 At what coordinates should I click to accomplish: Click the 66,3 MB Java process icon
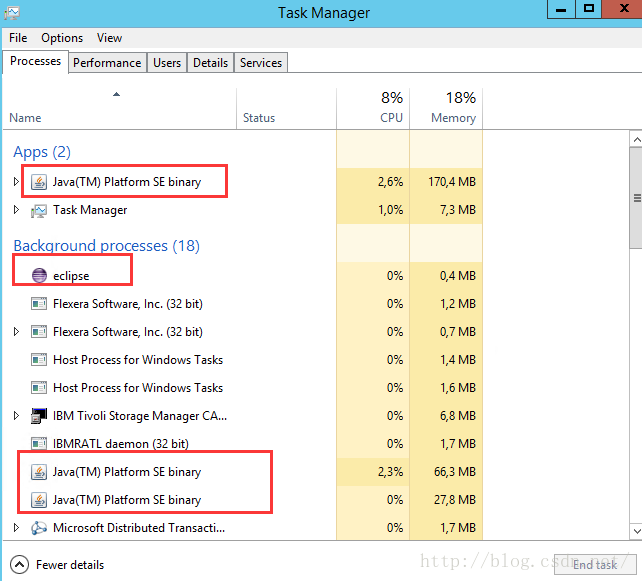click(39, 472)
